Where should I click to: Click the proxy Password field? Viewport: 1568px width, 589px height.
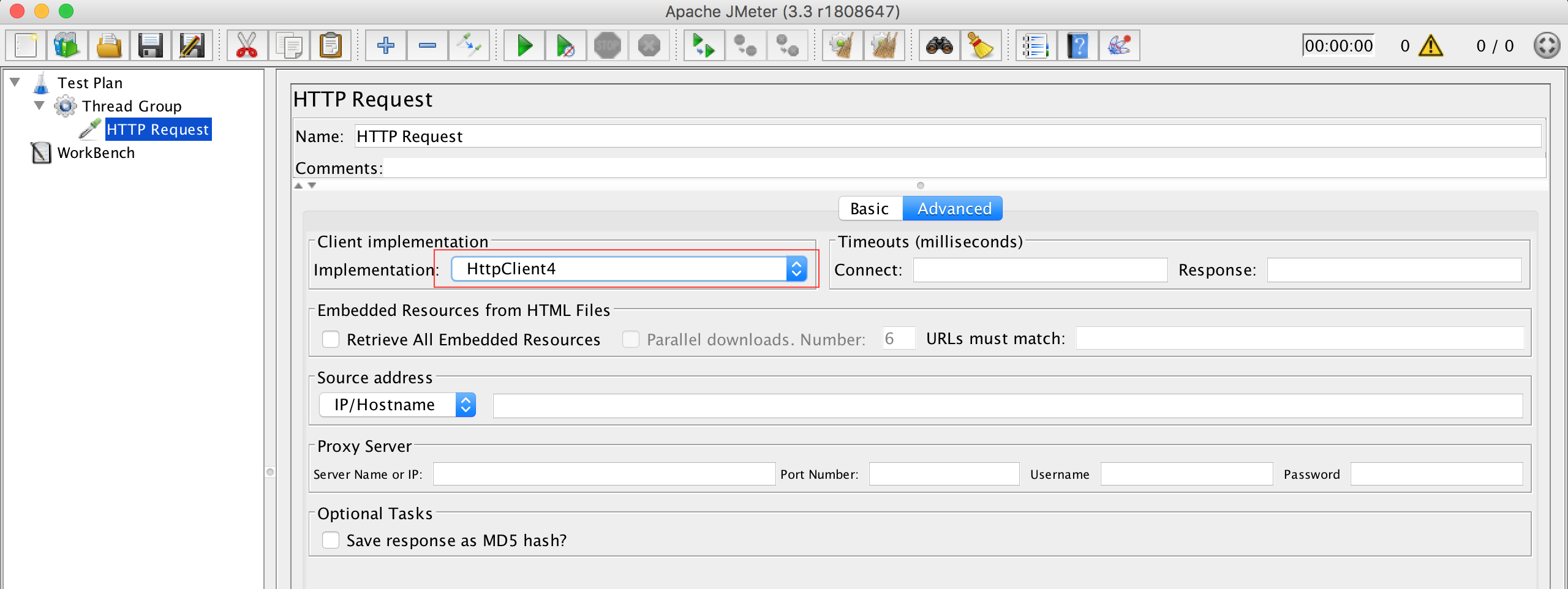(1436, 474)
